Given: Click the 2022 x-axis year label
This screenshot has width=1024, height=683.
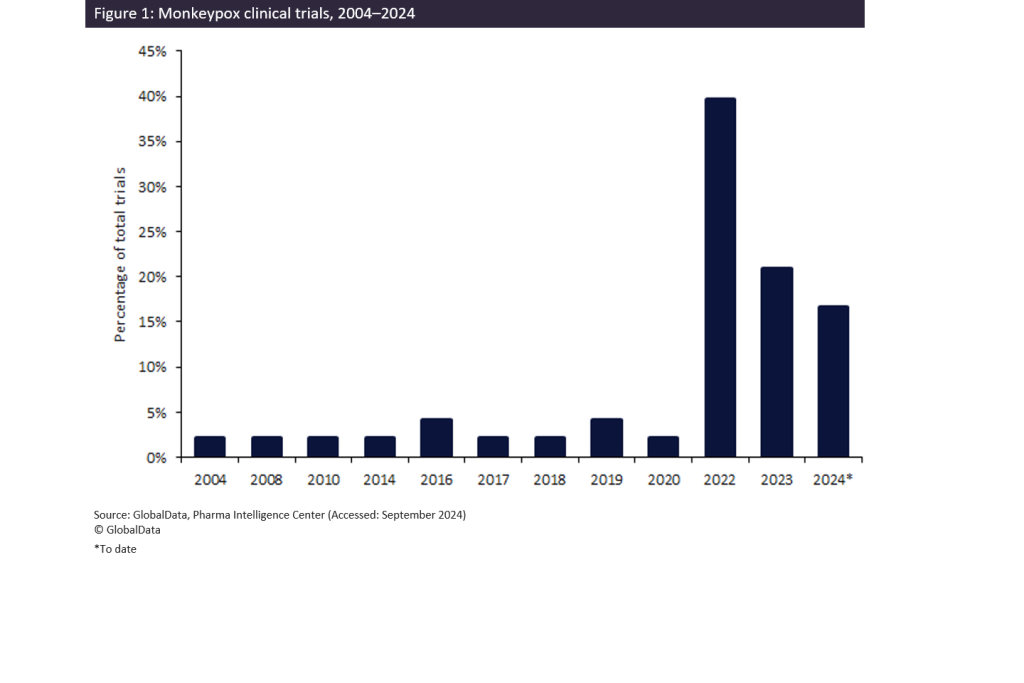Looking at the screenshot, I should coord(720,480).
